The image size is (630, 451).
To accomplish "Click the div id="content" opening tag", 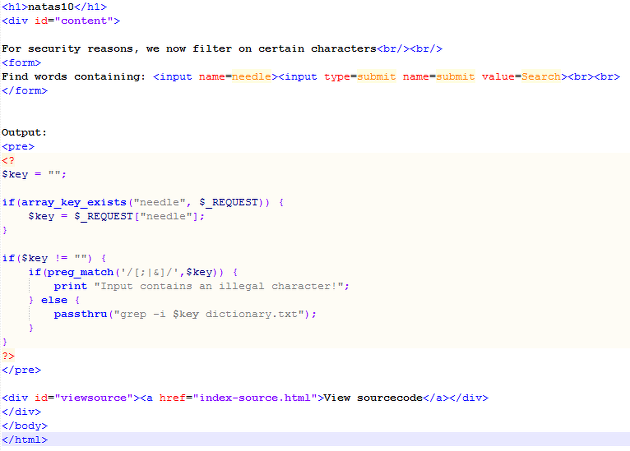I will (x=61, y=20).
